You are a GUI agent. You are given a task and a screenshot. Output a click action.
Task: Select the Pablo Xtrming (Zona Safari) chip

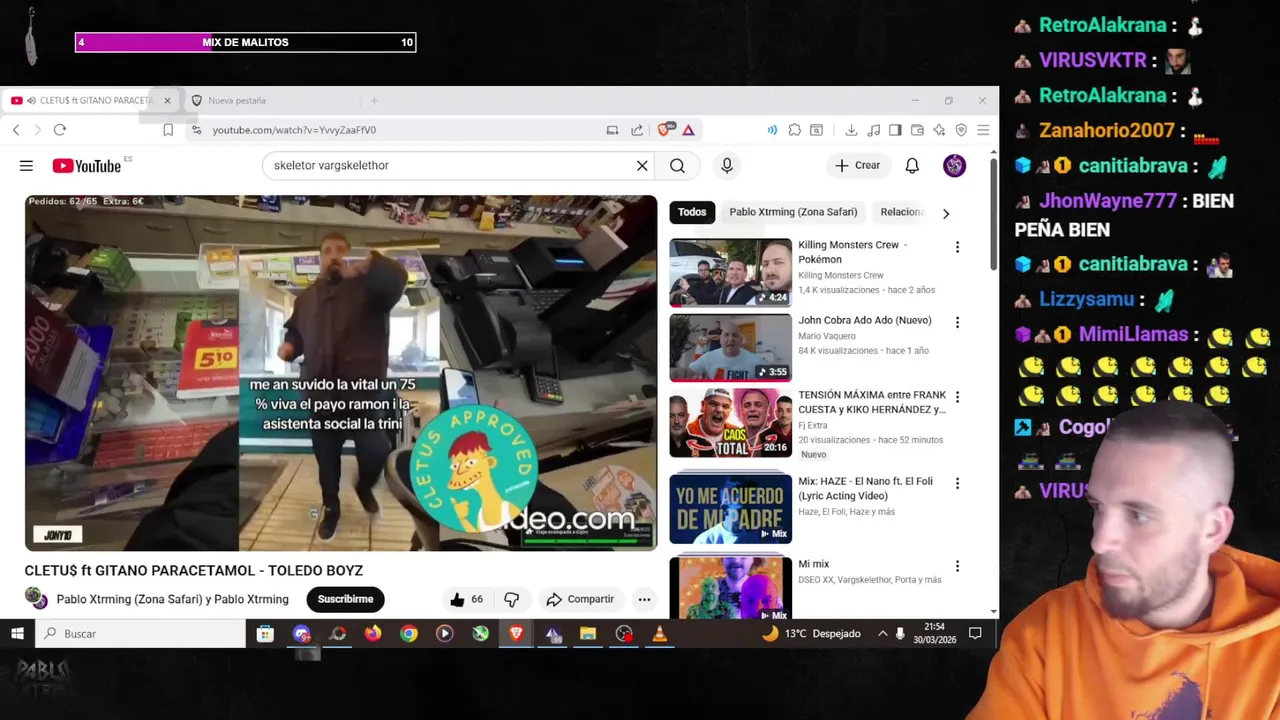pos(793,212)
